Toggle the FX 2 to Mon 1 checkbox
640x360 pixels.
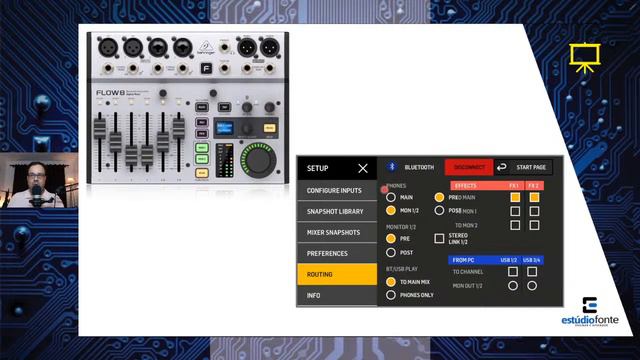pyautogui.click(x=534, y=211)
